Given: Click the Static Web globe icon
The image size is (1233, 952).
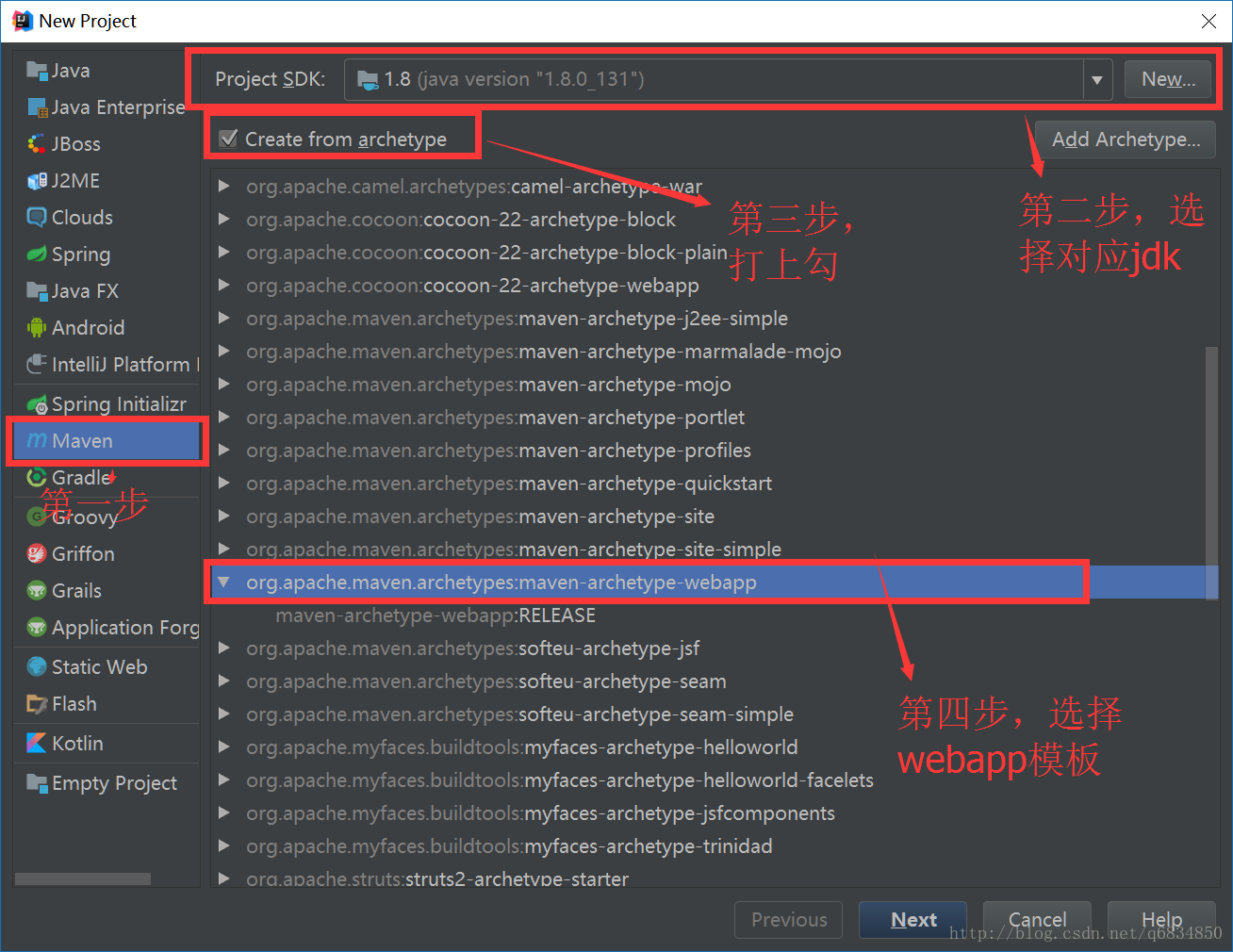Looking at the screenshot, I should click(37, 667).
